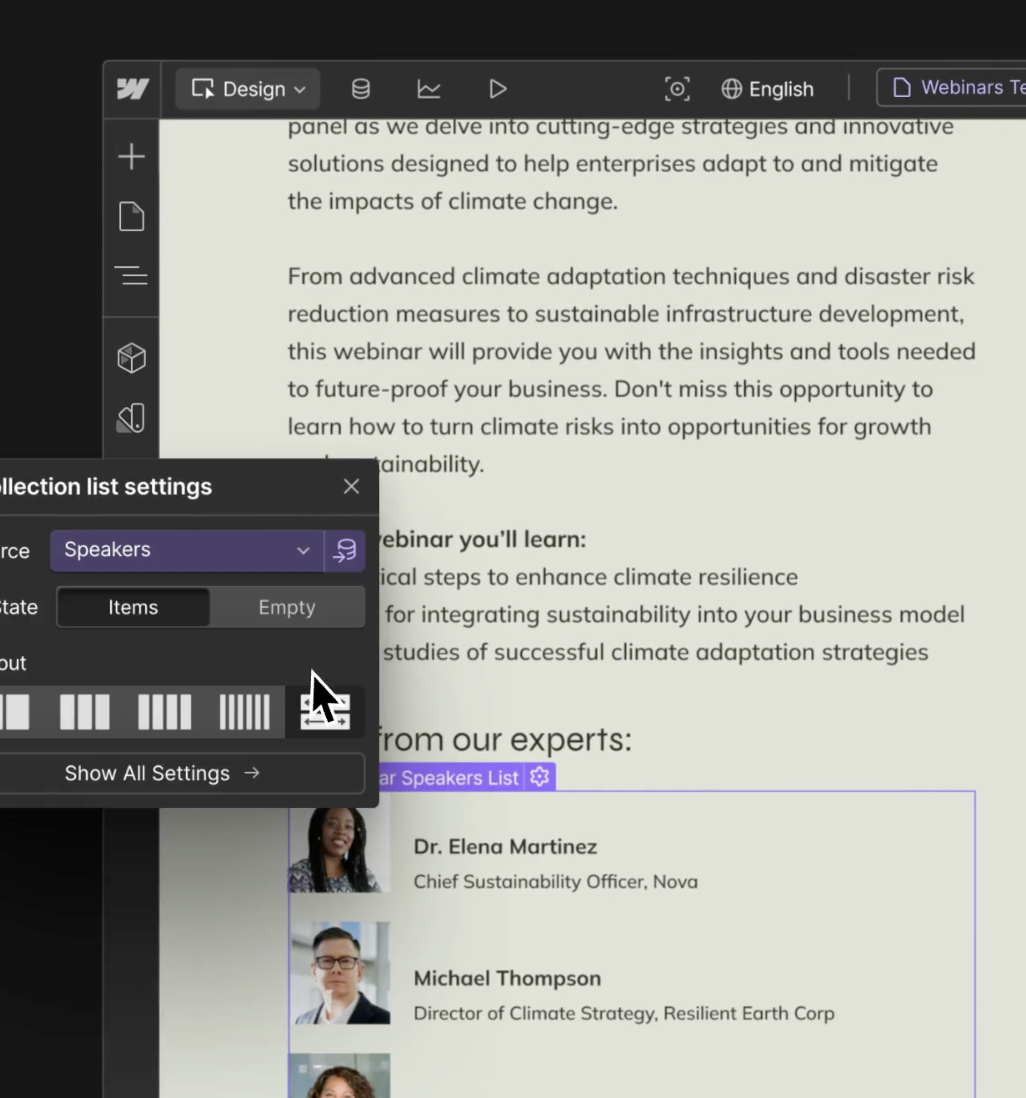Click the Webflow logo menu icon

(x=132, y=89)
